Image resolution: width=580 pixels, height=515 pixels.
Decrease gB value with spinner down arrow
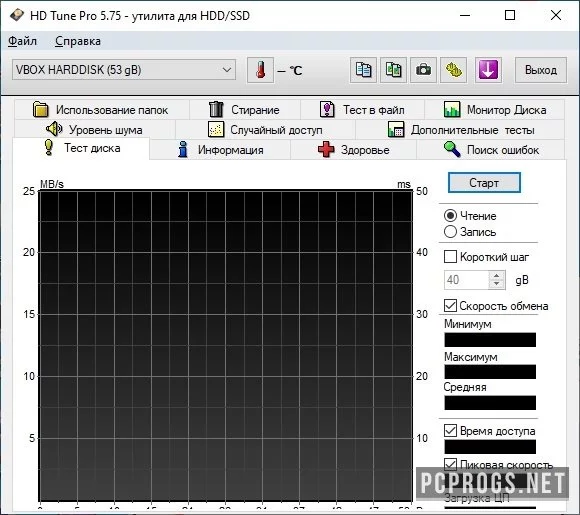pyautogui.click(x=496, y=285)
